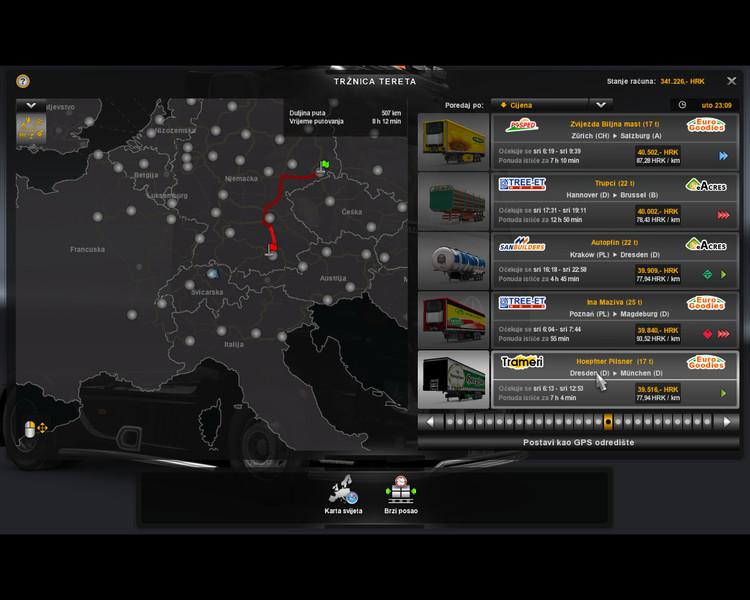Click the green start flag on map
750x600 pixels.
324,164
